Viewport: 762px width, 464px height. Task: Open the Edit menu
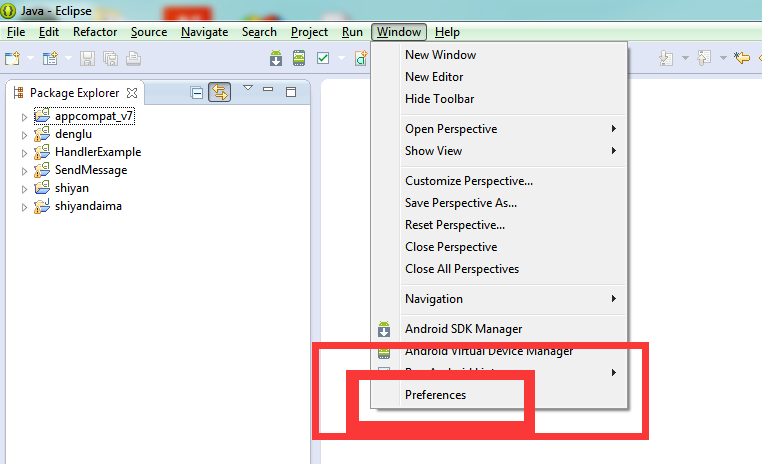(49, 32)
